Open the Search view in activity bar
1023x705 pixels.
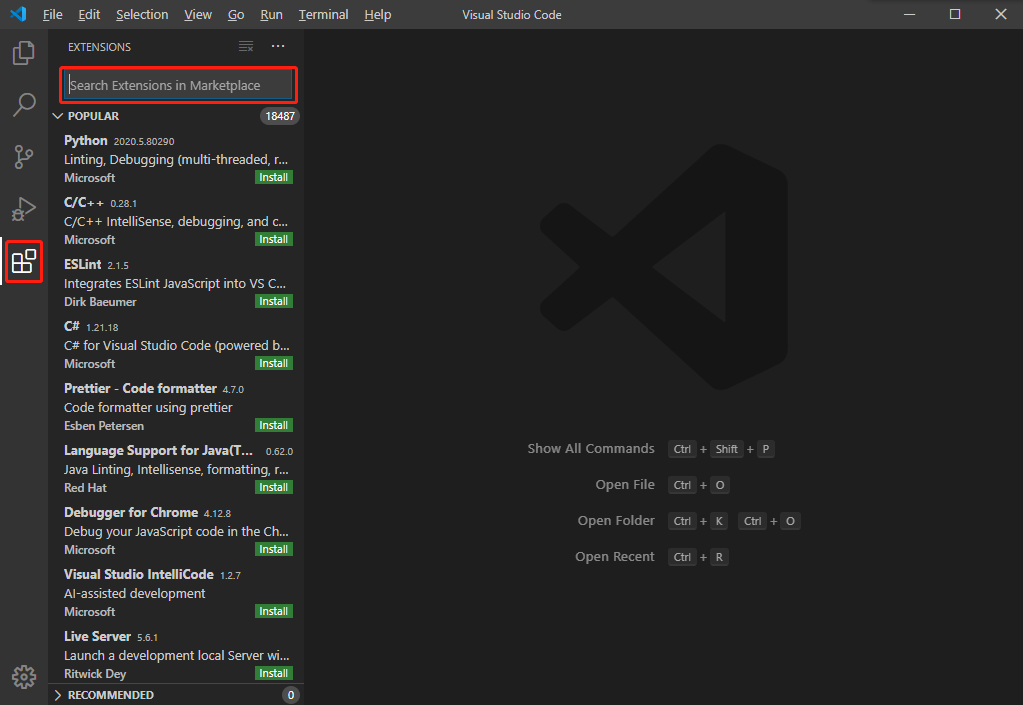coord(23,104)
